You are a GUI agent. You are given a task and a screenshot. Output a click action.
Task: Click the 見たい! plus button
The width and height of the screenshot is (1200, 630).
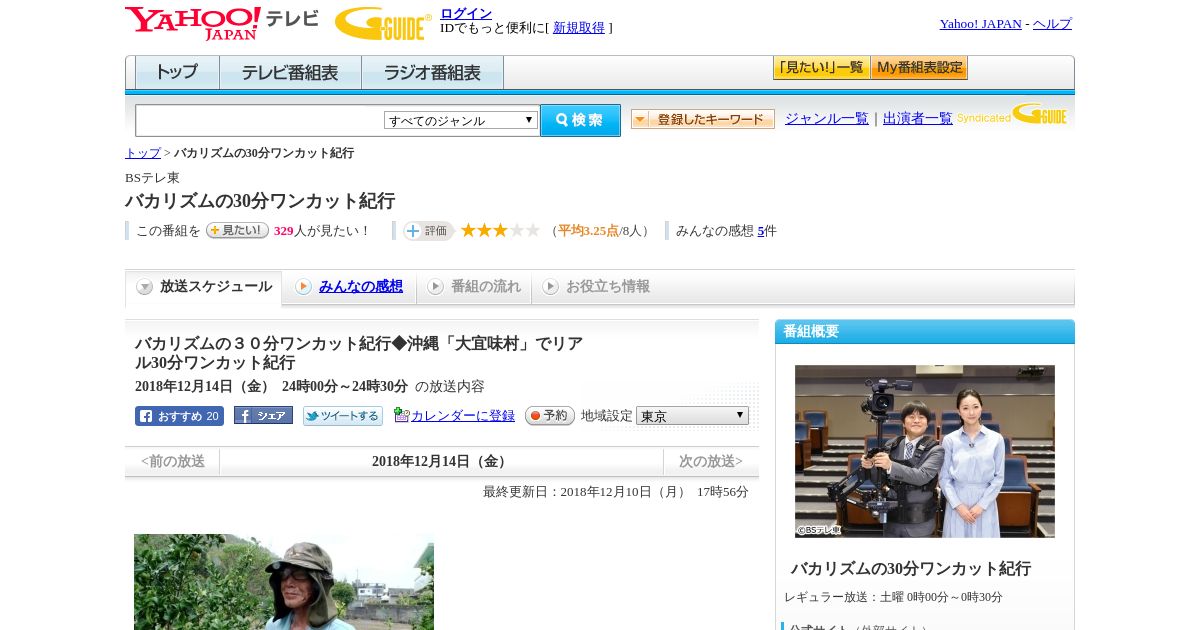click(237, 230)
